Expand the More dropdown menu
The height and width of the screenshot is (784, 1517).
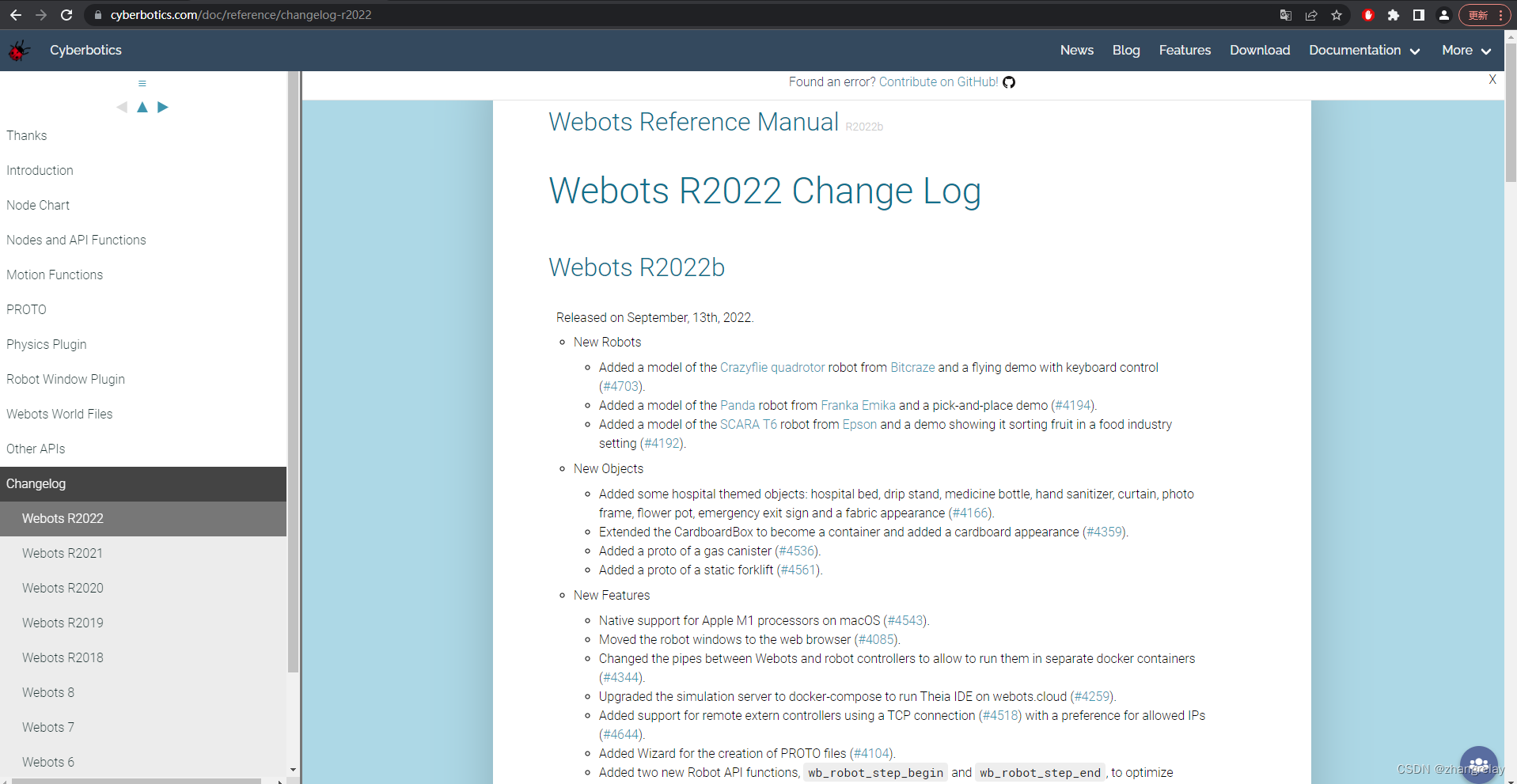1466,50
